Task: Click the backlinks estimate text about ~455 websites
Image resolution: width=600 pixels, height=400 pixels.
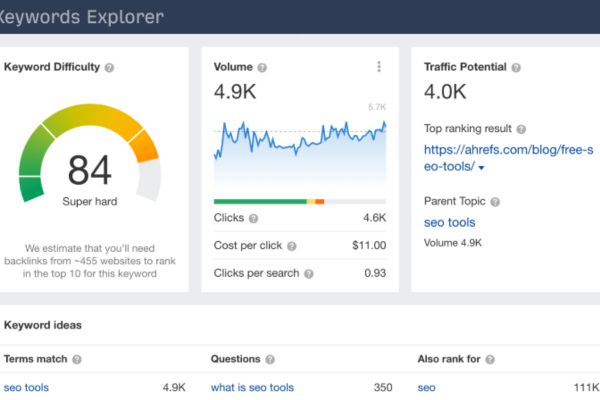Action: pyautogui.click(x=90, y=261)
